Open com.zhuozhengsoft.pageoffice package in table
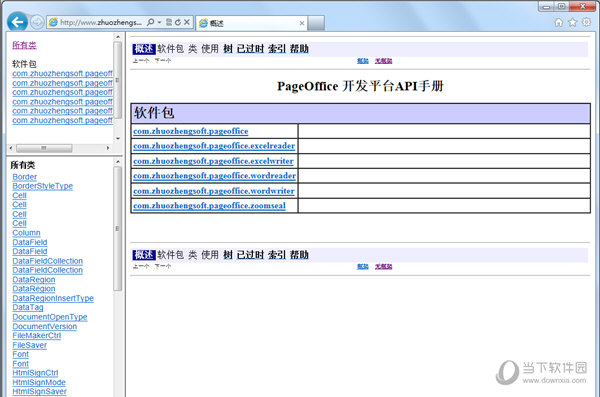 [x=191, y=131]
